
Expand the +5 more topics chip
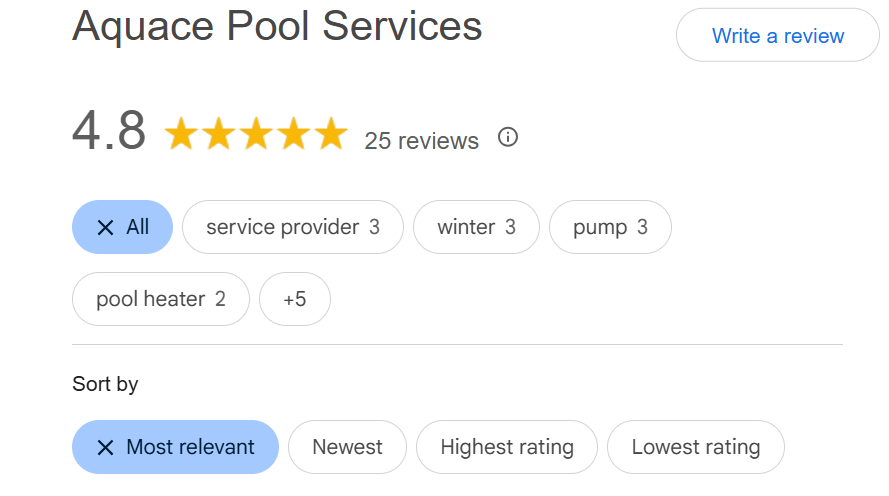295,299
